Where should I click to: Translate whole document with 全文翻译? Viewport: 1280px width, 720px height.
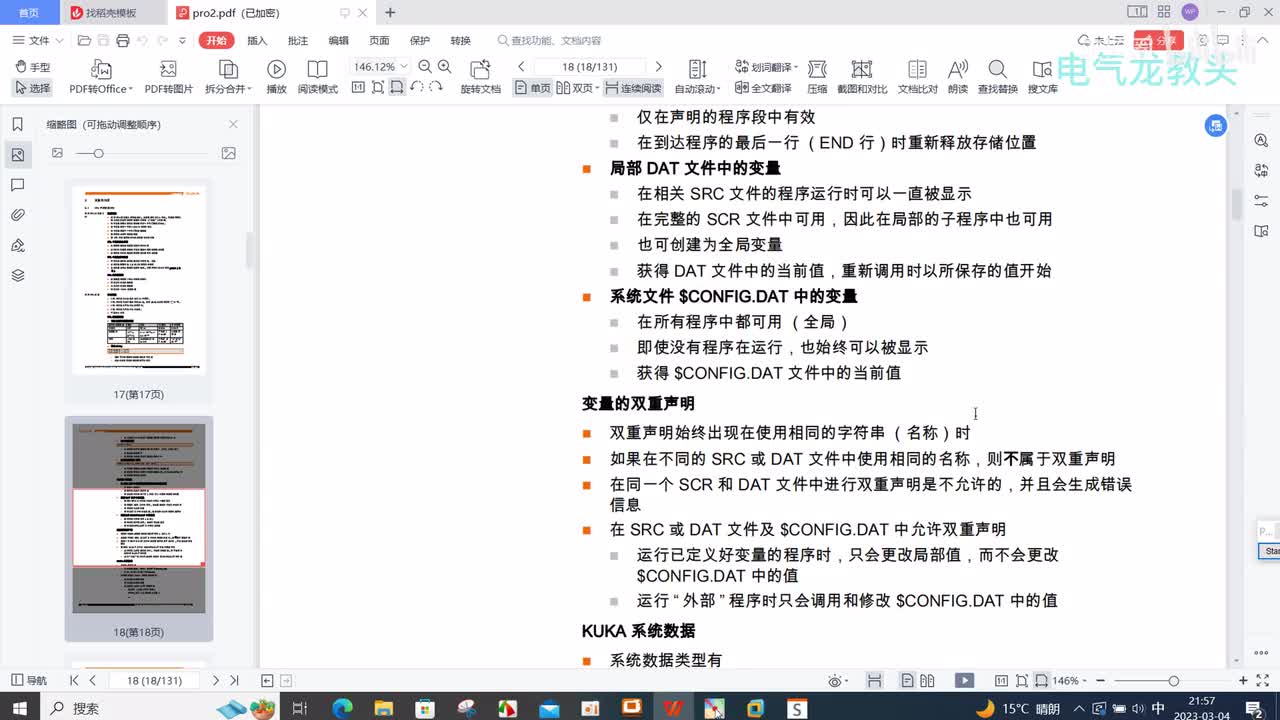click(x=763, y=88)
